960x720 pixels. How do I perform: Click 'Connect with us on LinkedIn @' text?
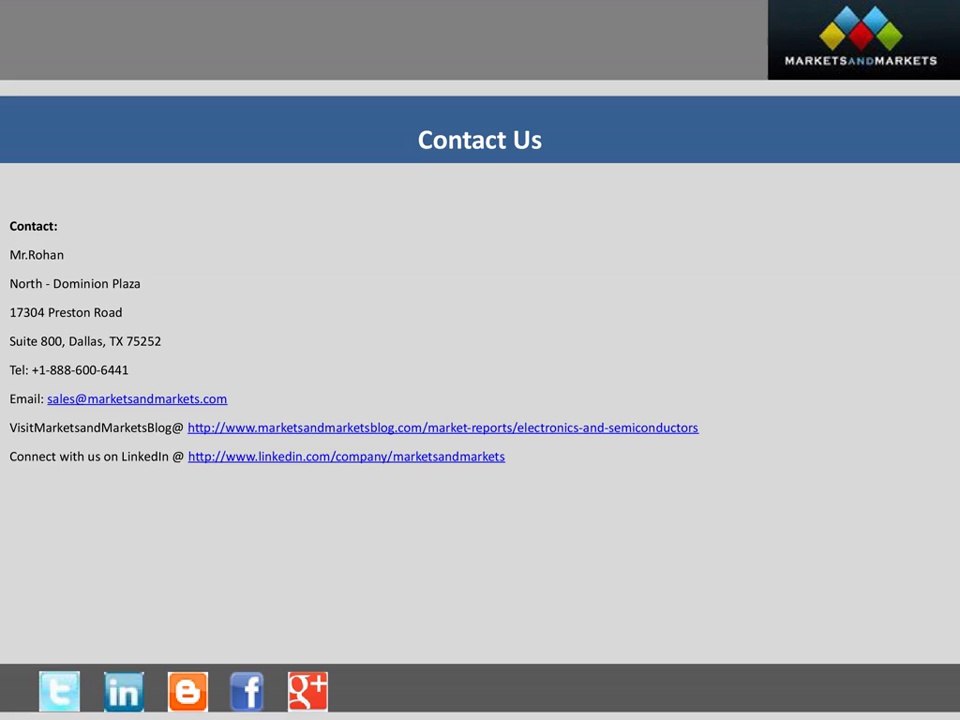click(x=97, y=456)
